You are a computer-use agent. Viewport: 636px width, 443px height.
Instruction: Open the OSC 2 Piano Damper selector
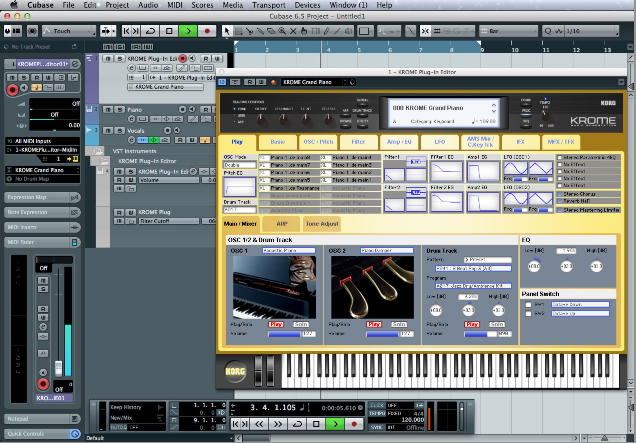387,251
